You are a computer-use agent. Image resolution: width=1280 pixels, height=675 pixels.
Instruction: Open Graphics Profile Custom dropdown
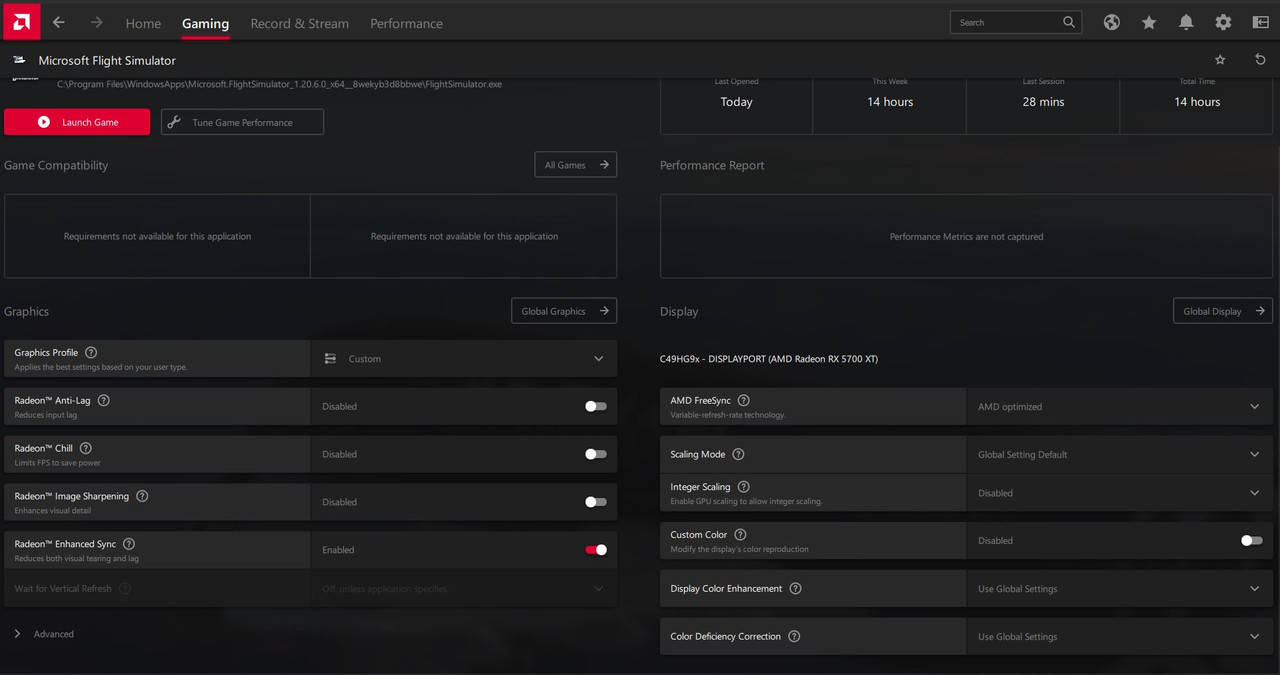click(464, 358)
